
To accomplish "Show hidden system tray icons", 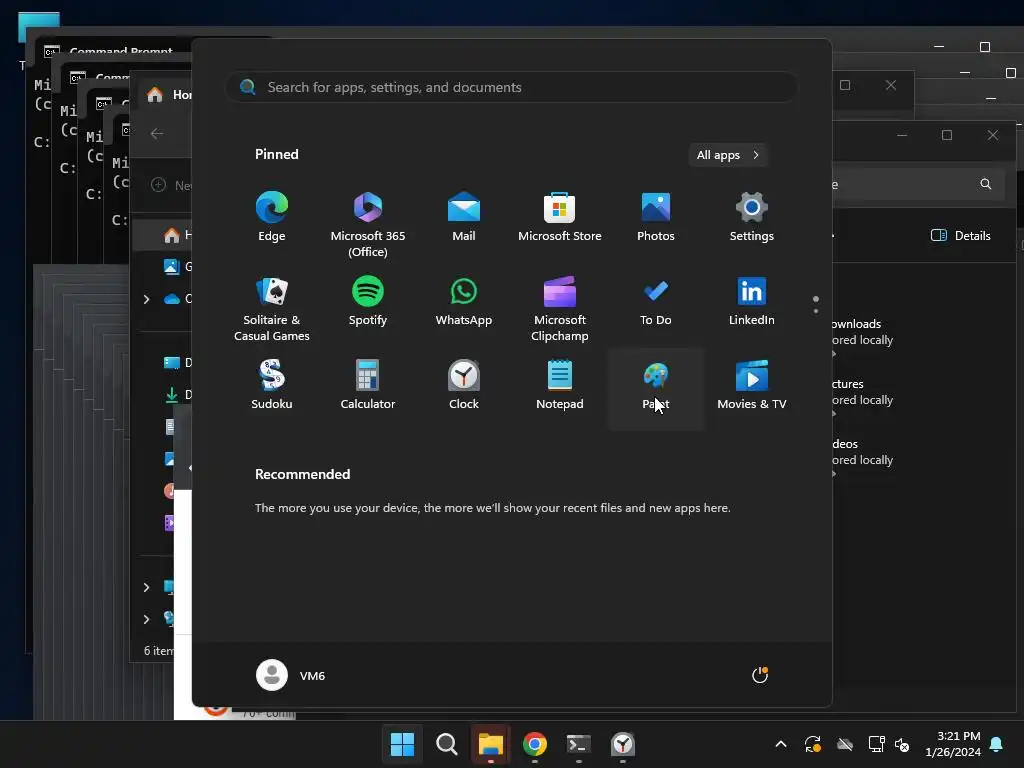I will pyautogui.click(x=780, y=744).
